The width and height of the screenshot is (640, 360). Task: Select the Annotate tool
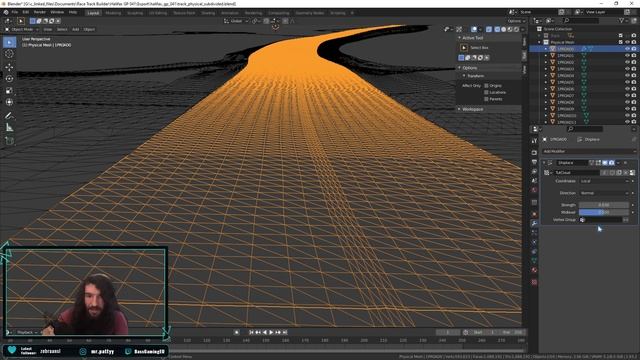(x=9, y=116)
